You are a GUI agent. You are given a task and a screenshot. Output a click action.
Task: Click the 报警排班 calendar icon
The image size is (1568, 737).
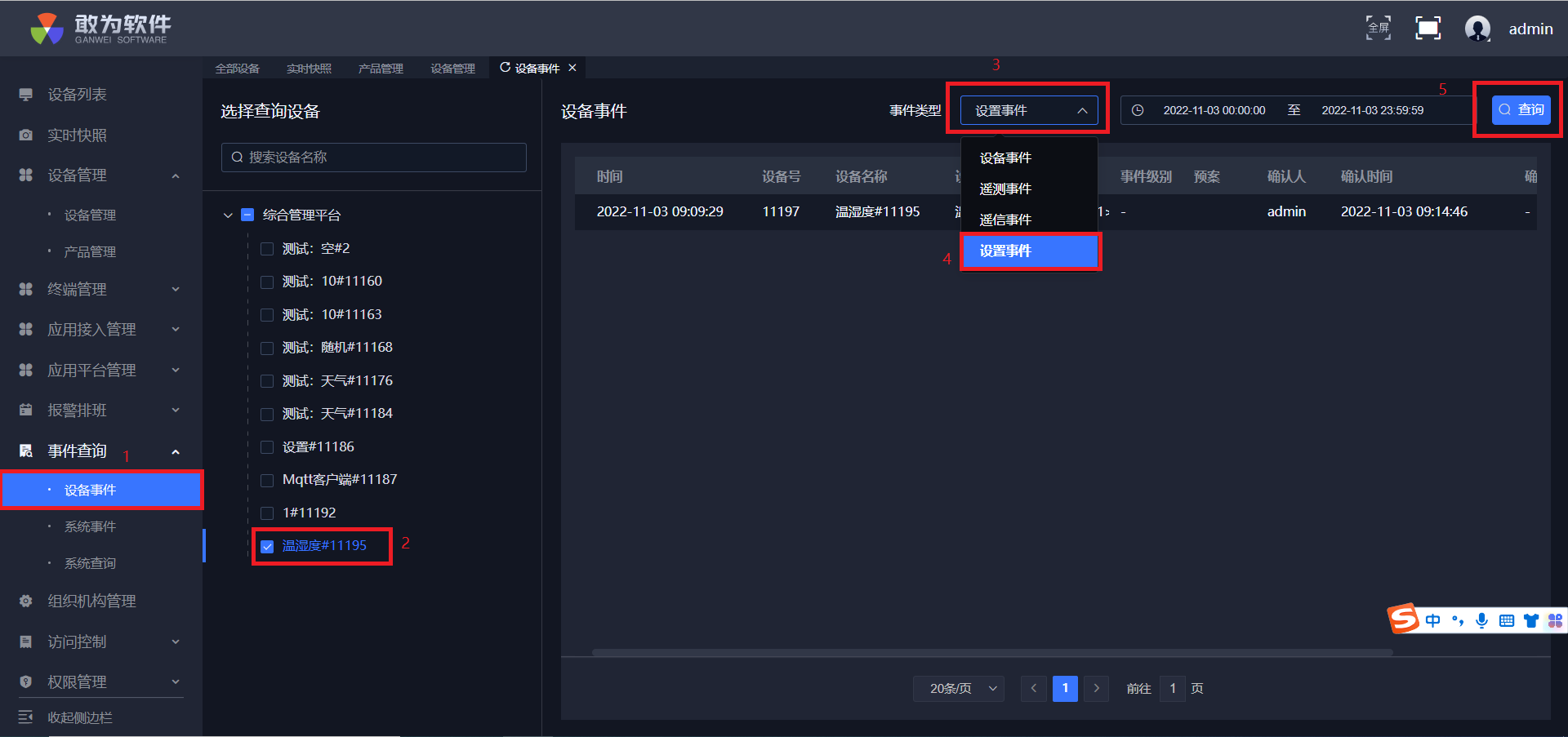click(x=26, y=410)
